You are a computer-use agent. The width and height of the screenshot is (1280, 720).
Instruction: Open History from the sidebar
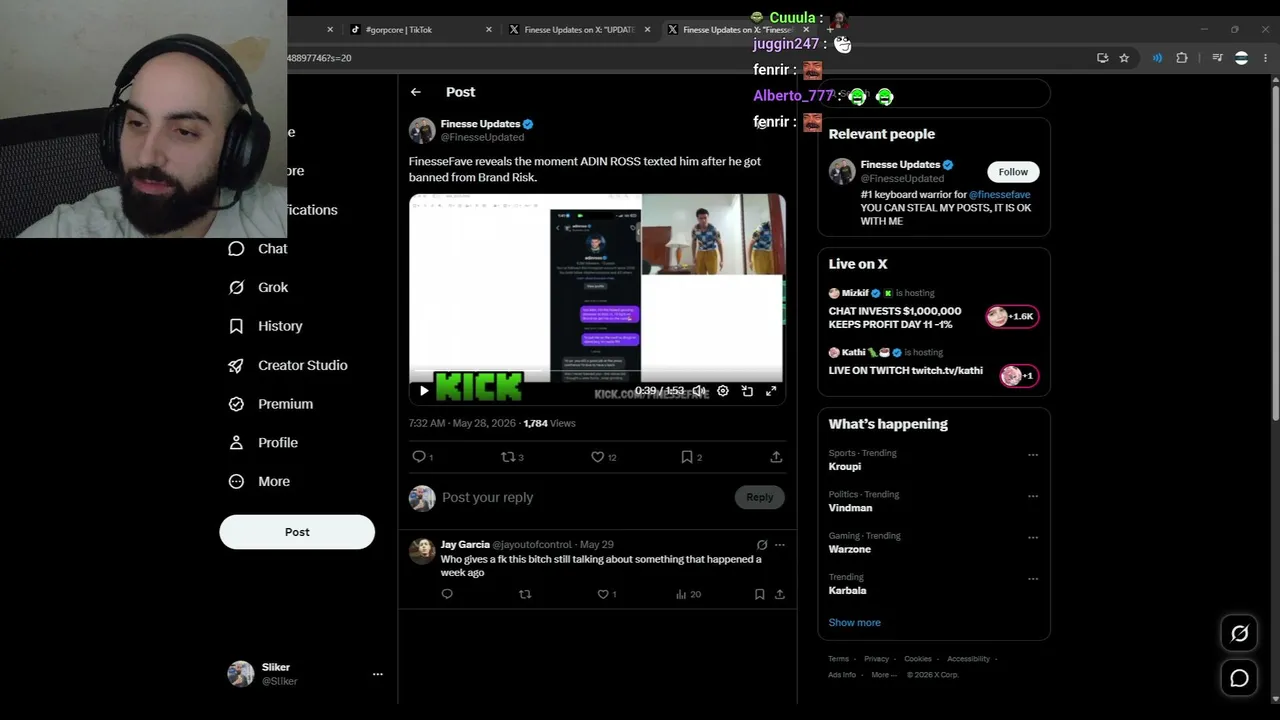pos(265,326)
